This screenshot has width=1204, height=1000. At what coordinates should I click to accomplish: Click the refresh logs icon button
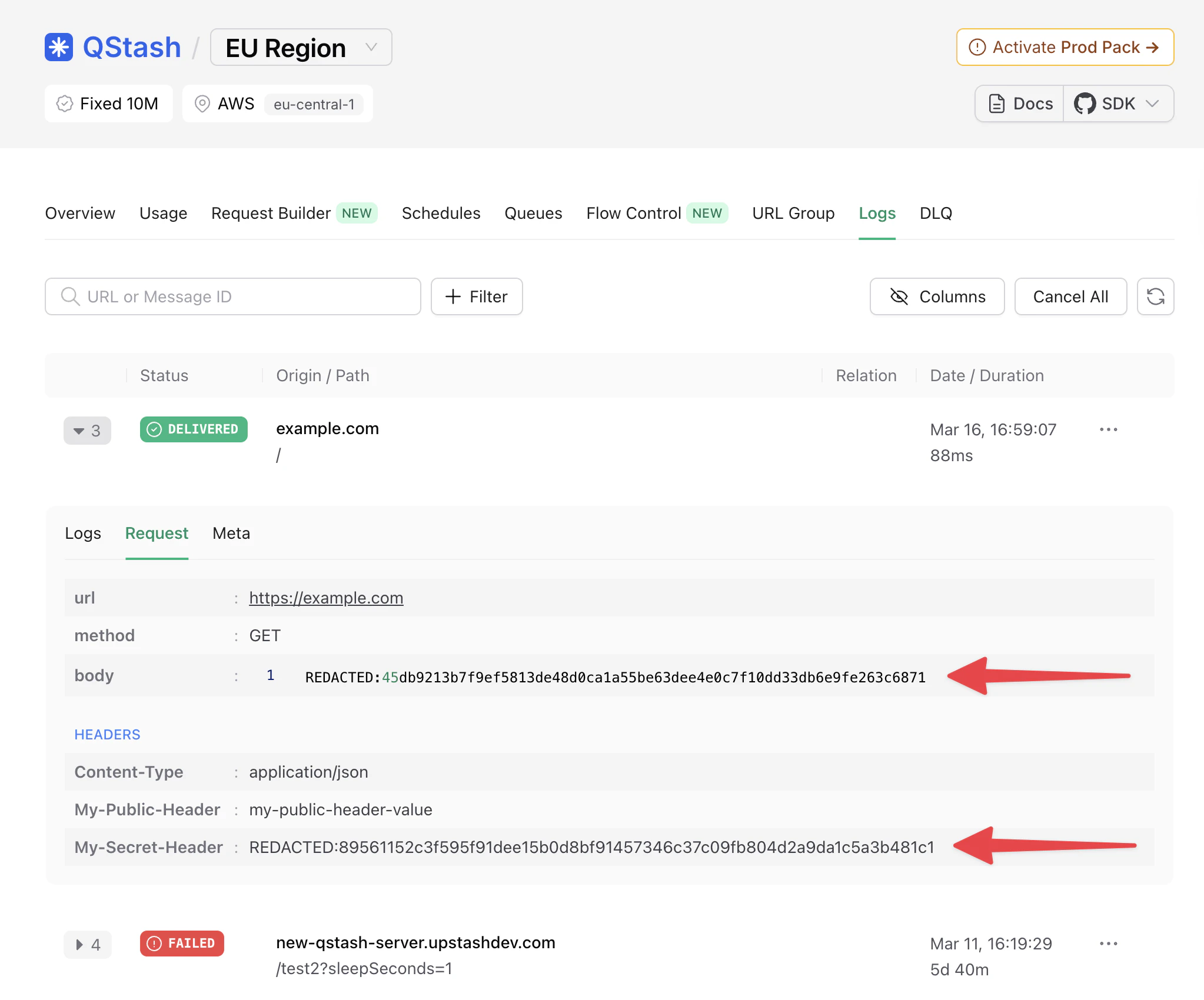1155,296
